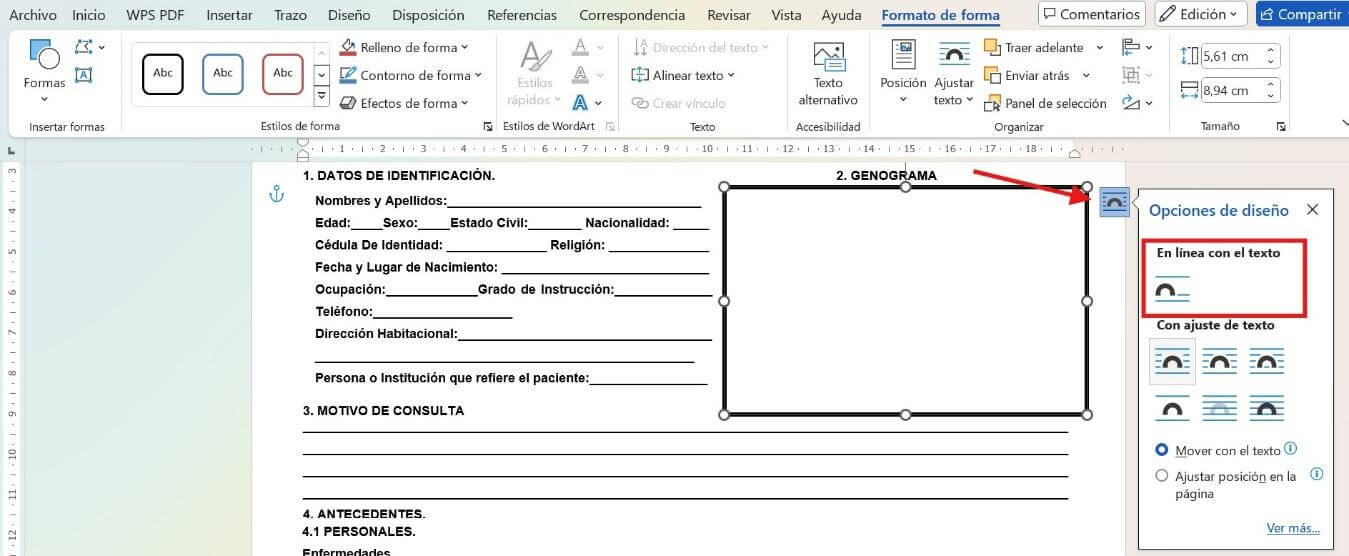The width and height of the screenshot is (1349, 556).
Task: Click the shape width field 8,94 cm
Action: [1231, 90]
